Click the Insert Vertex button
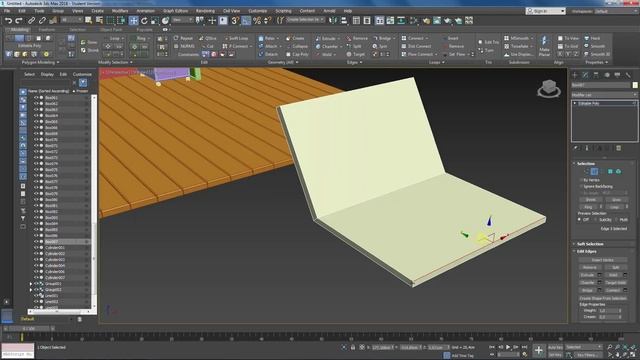640x360 pixels. [603, 260]
